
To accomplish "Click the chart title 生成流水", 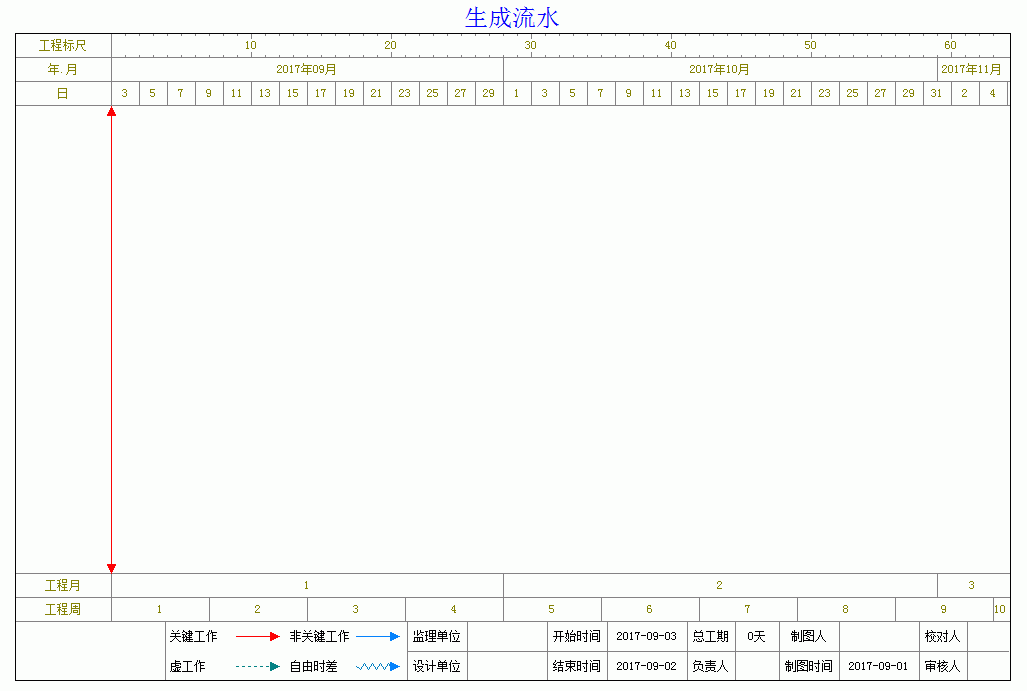I will pyautogui.click(x=512, y=17).
